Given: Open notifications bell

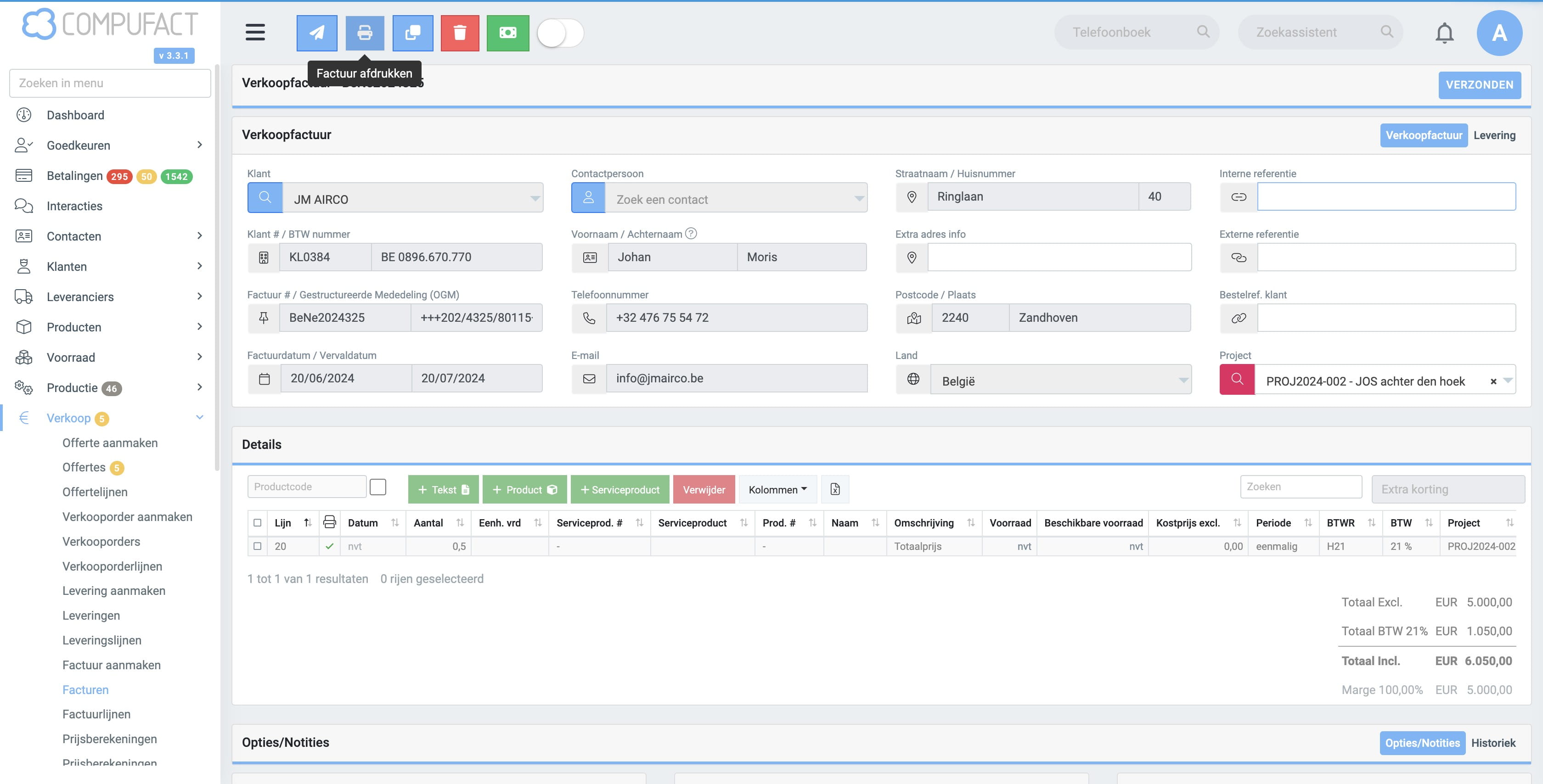Looking at the screenshot, I should point(1444,33).
